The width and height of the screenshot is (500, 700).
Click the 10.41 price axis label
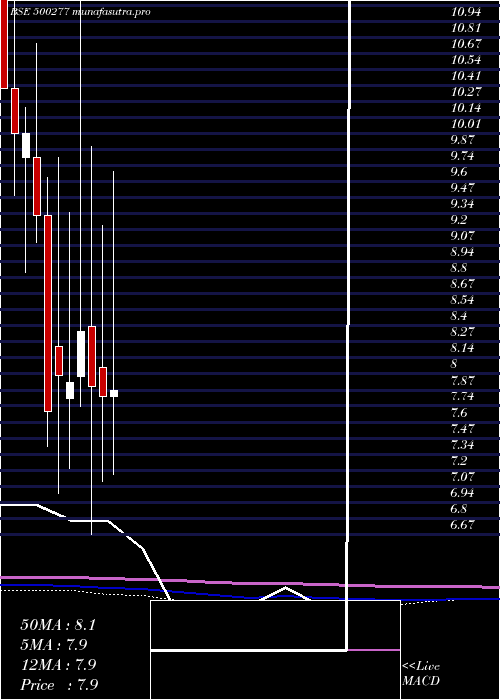466,76
